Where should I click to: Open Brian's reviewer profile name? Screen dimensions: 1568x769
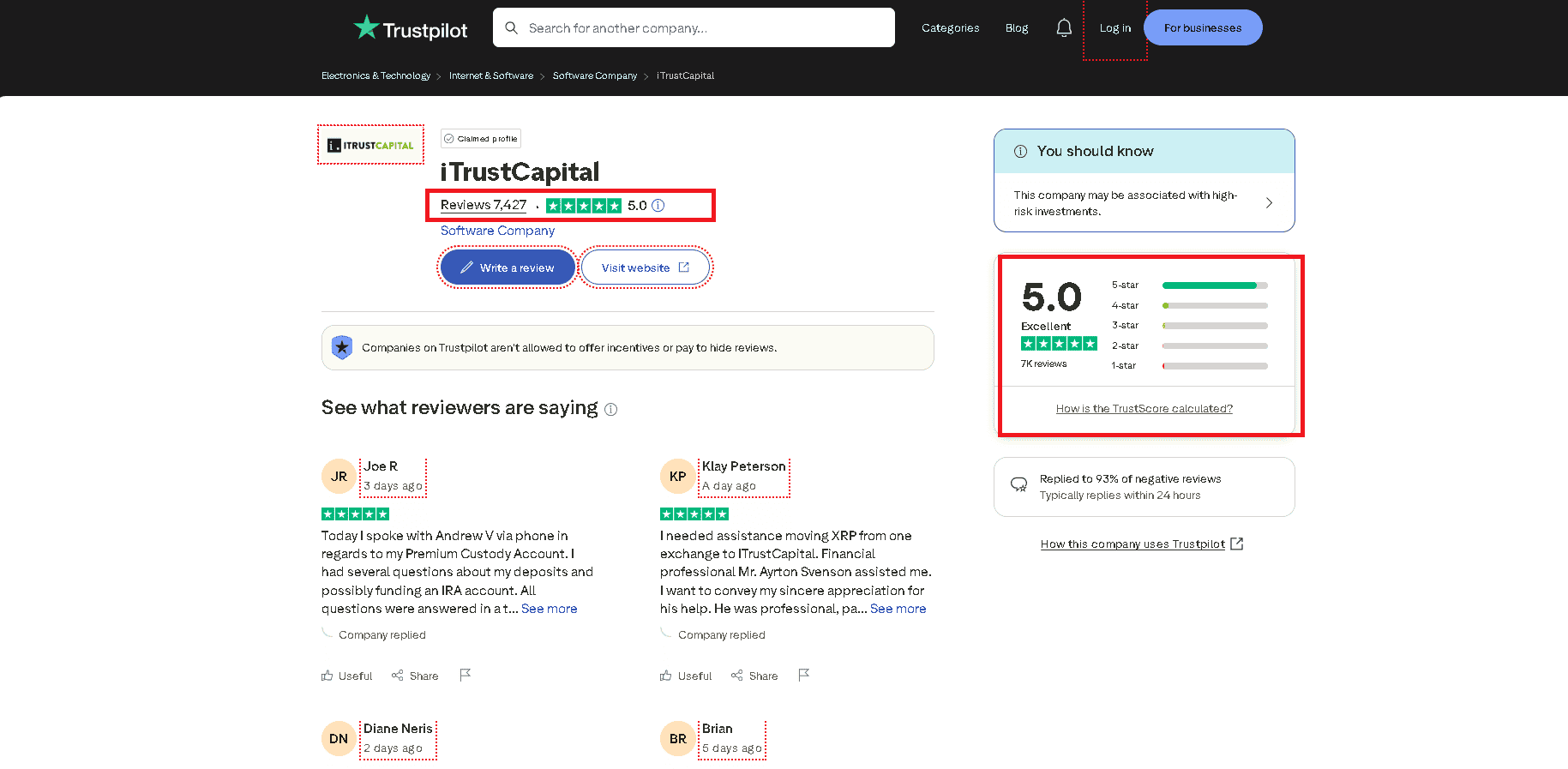click(718, 729)
